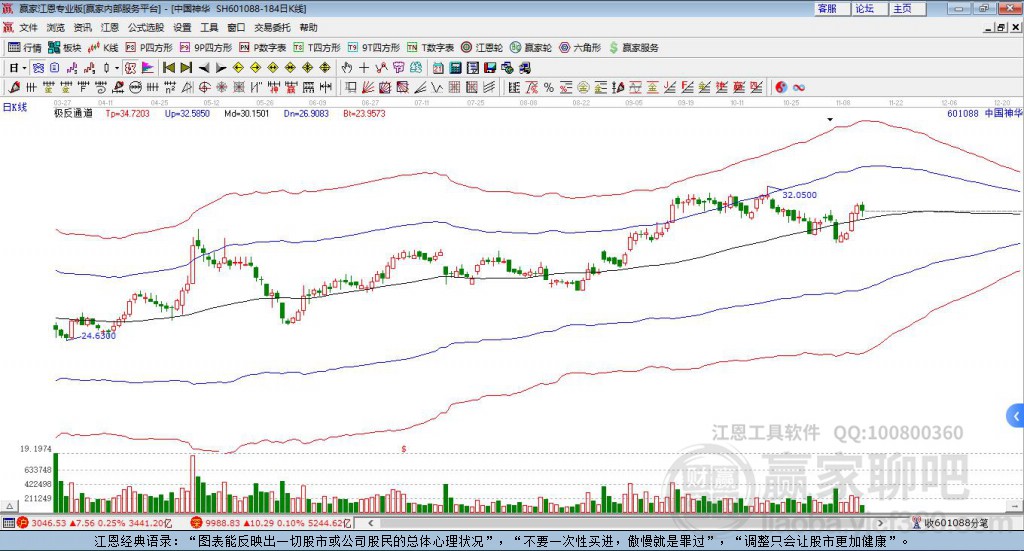Click the triangle button beside volume panel

pos(9,506)
